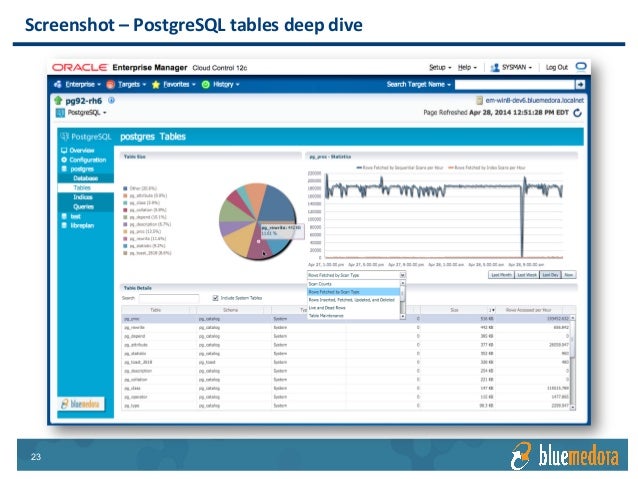Image resolution: width=638 pixels, height=479 pixels.
Task: Open the Favorites dropdown menu
Action: [179, 84]
